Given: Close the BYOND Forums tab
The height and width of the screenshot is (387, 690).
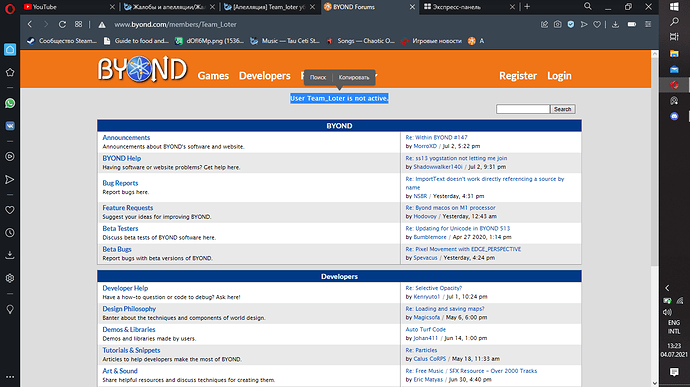Looking at the screenshot, I should [x=412, y=7].
